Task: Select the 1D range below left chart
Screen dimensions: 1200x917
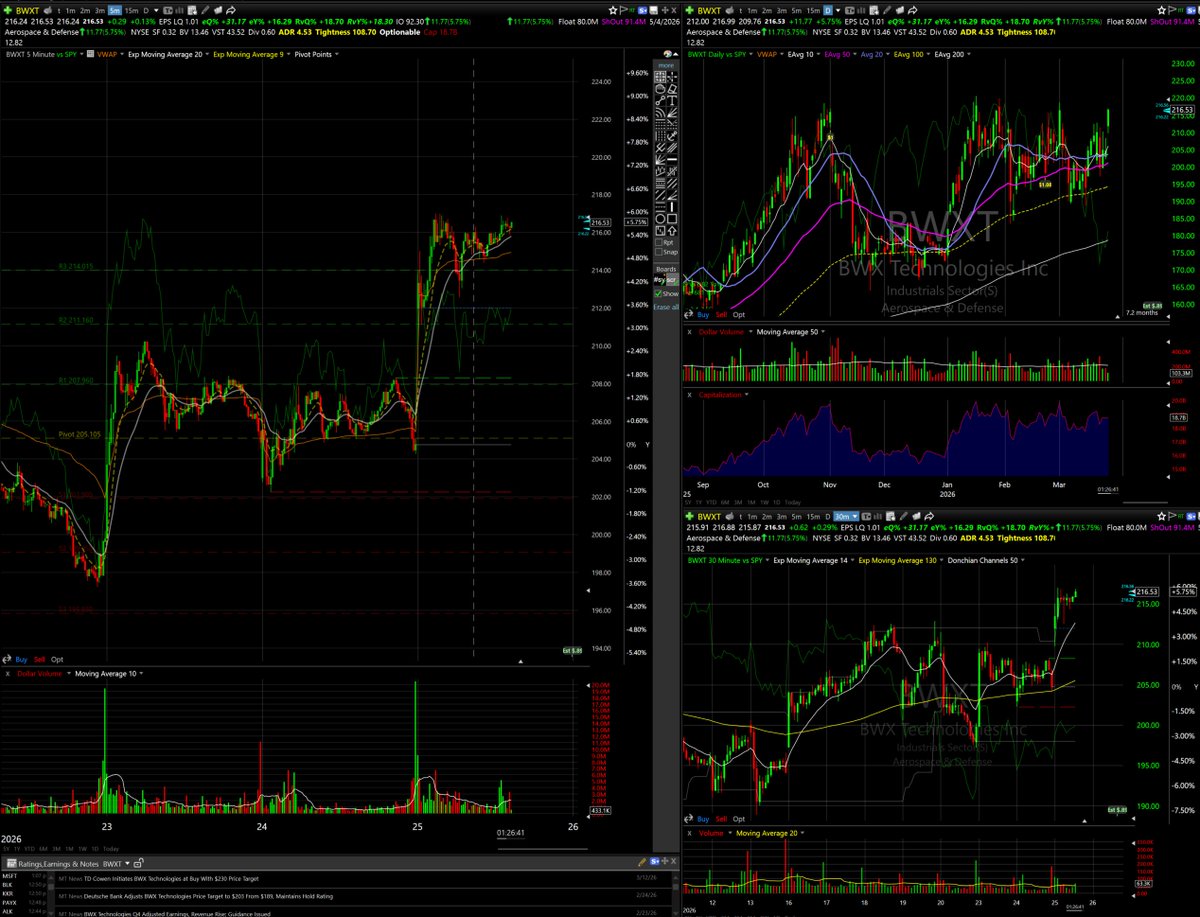Action: (95, 849)
